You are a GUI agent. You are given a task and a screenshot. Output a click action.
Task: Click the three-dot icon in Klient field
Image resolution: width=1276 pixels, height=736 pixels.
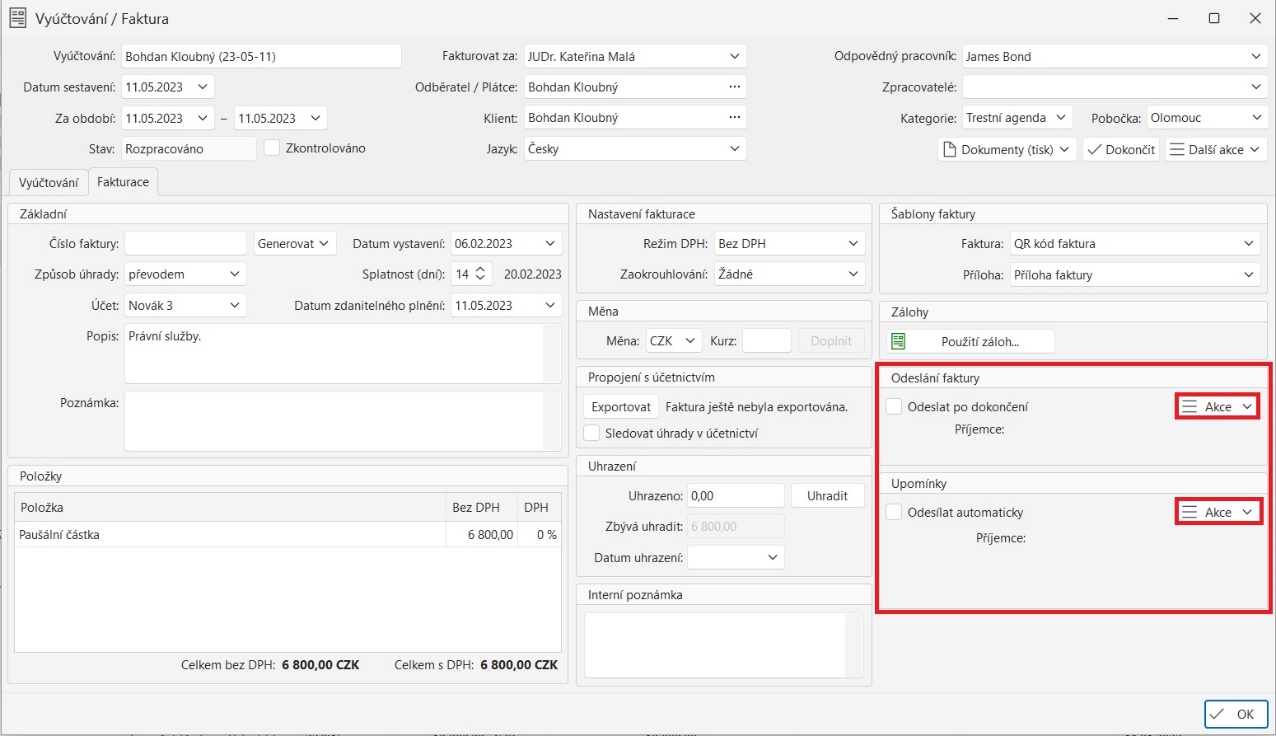(x=736, y=118)
